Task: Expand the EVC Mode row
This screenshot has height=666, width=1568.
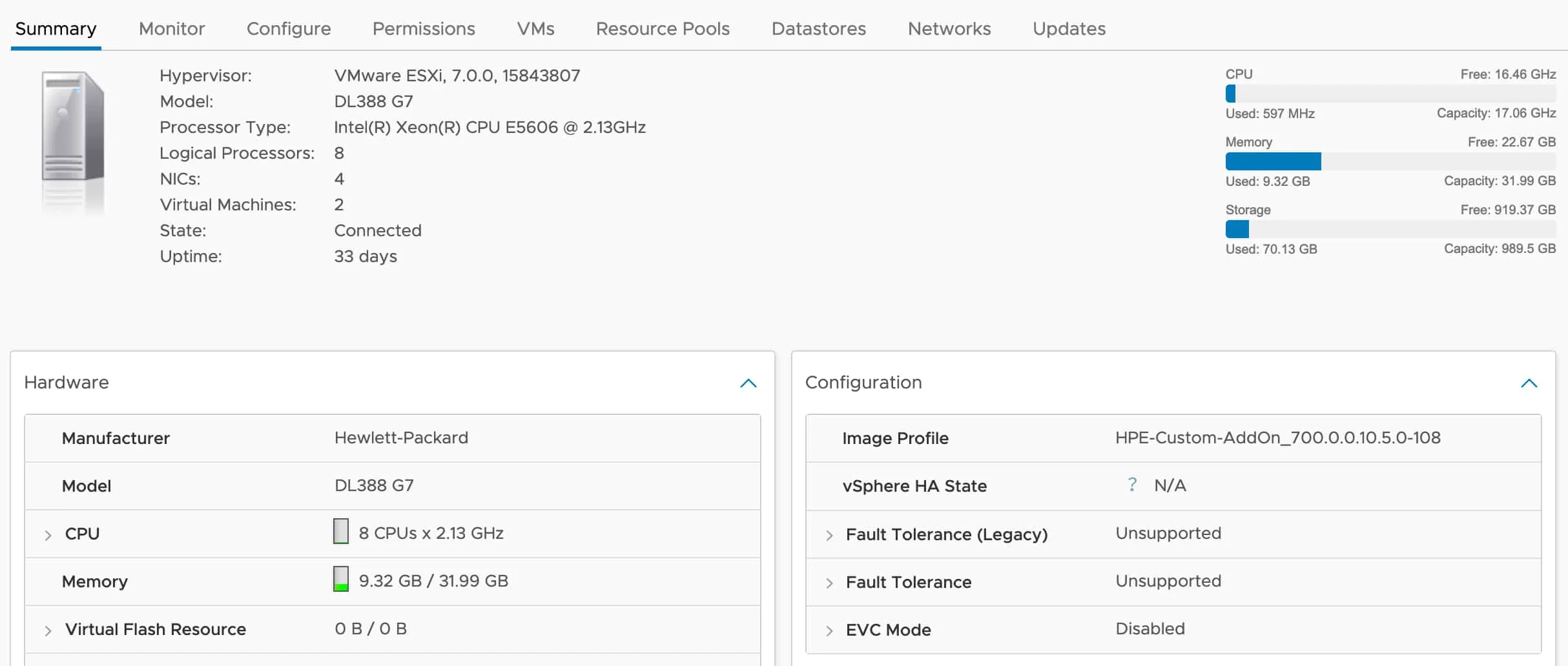Action: click(829, 631)
